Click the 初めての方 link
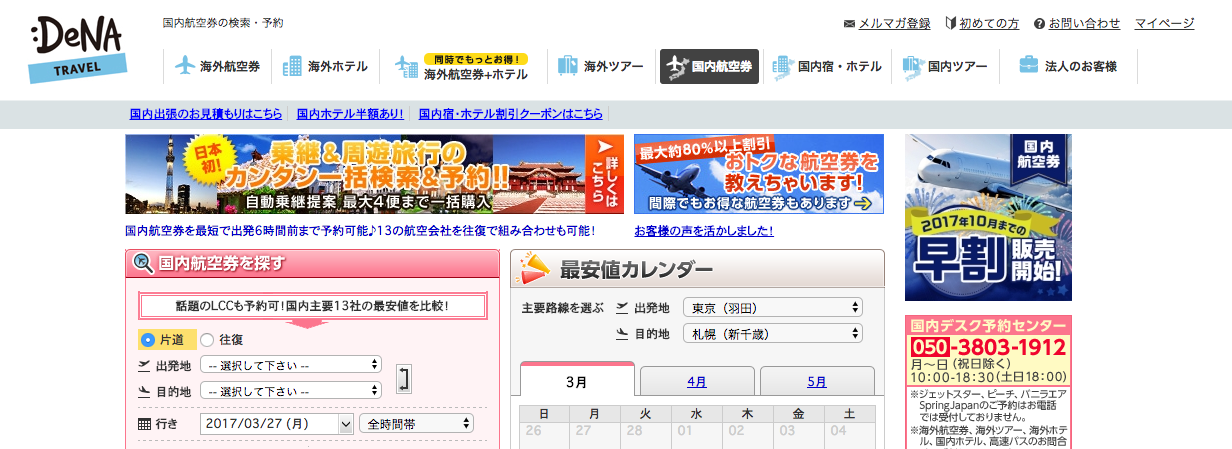The height and width of the screenshot is (449, 1232). [988, 23]
